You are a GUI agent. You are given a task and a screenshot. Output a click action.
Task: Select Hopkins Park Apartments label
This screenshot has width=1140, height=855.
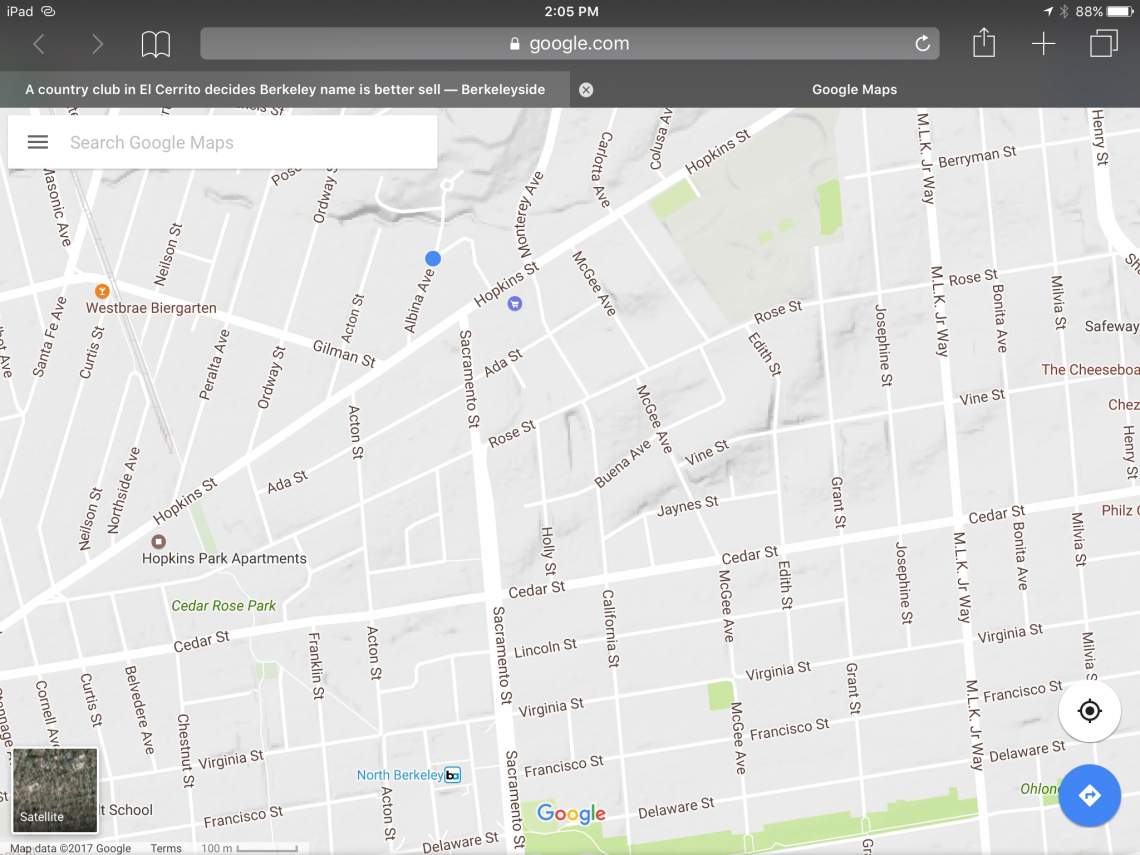tap(224, 558)
